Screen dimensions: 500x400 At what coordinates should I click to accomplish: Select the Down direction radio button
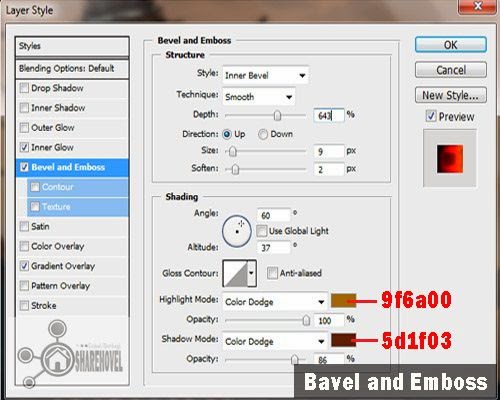(x=263, y=134)
